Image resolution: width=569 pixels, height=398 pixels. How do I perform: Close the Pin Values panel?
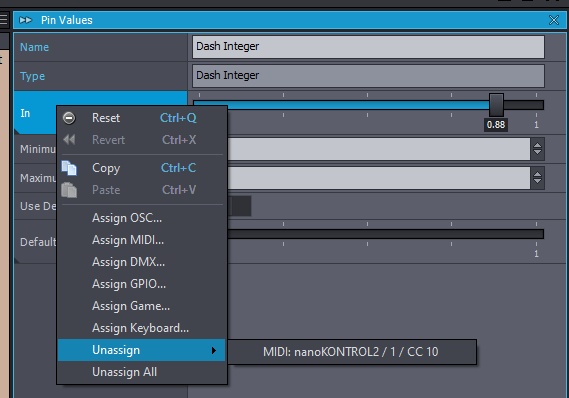tap(554, 20)
